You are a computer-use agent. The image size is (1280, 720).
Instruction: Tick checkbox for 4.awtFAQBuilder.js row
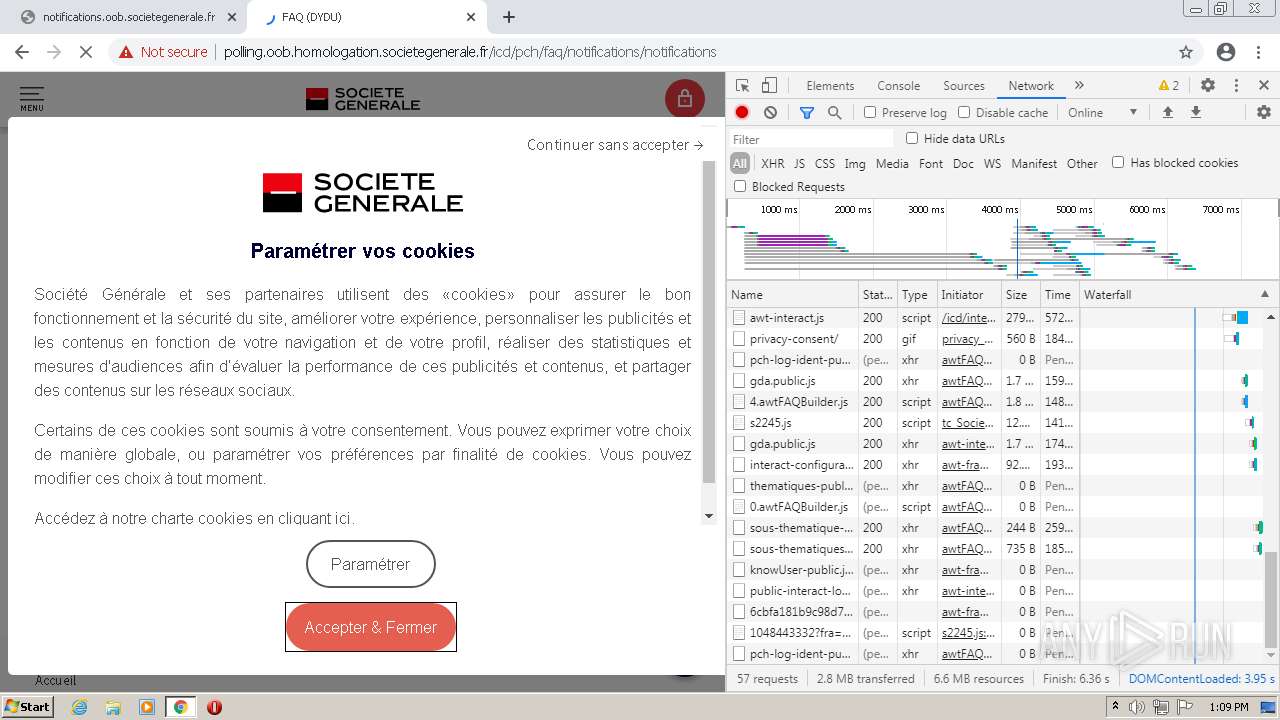(x=739, y=402)
